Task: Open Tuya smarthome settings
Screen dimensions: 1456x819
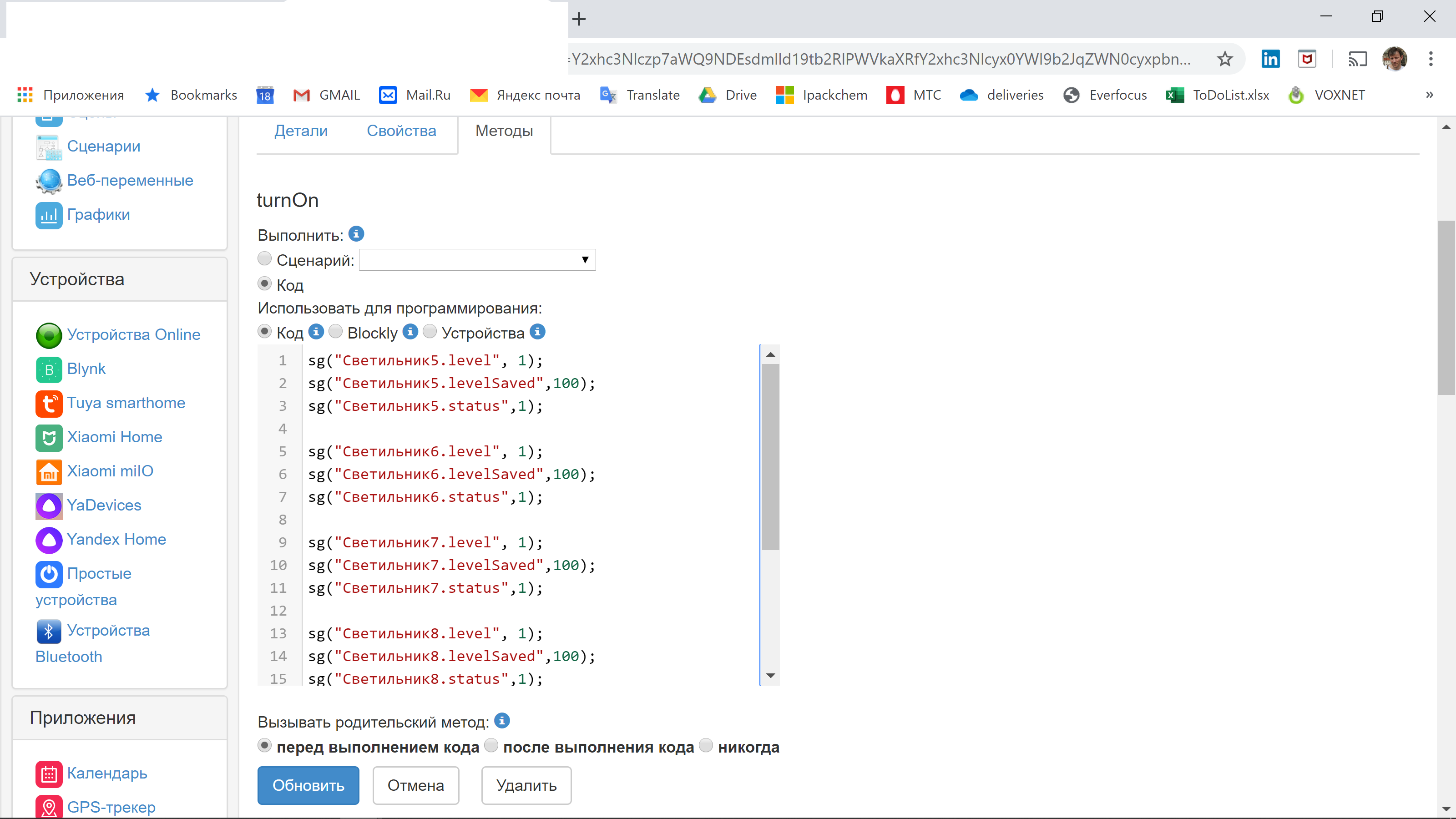Action: coord(126,402)
